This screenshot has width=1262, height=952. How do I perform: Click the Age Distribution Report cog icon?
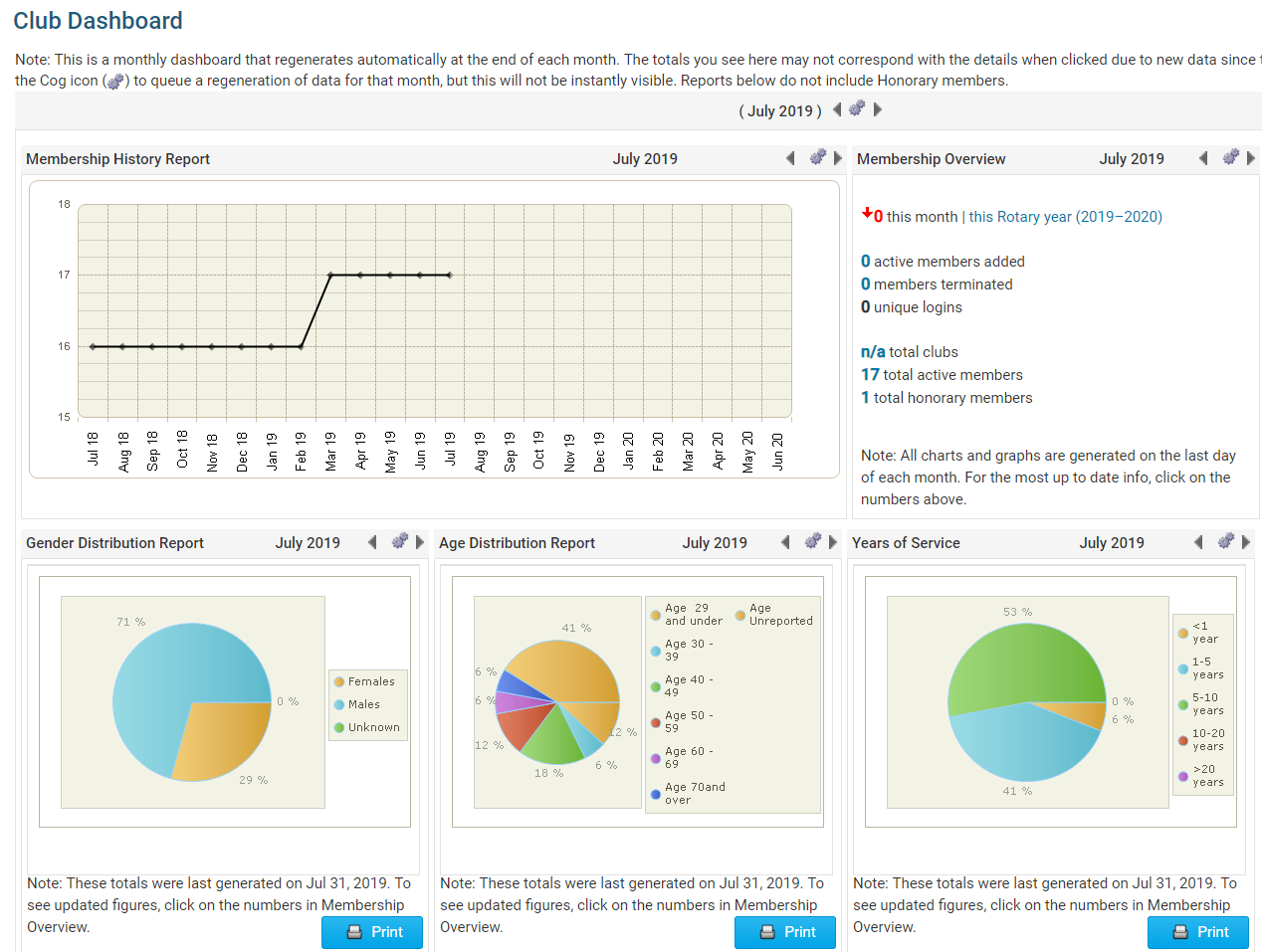(x=812, y=542)
